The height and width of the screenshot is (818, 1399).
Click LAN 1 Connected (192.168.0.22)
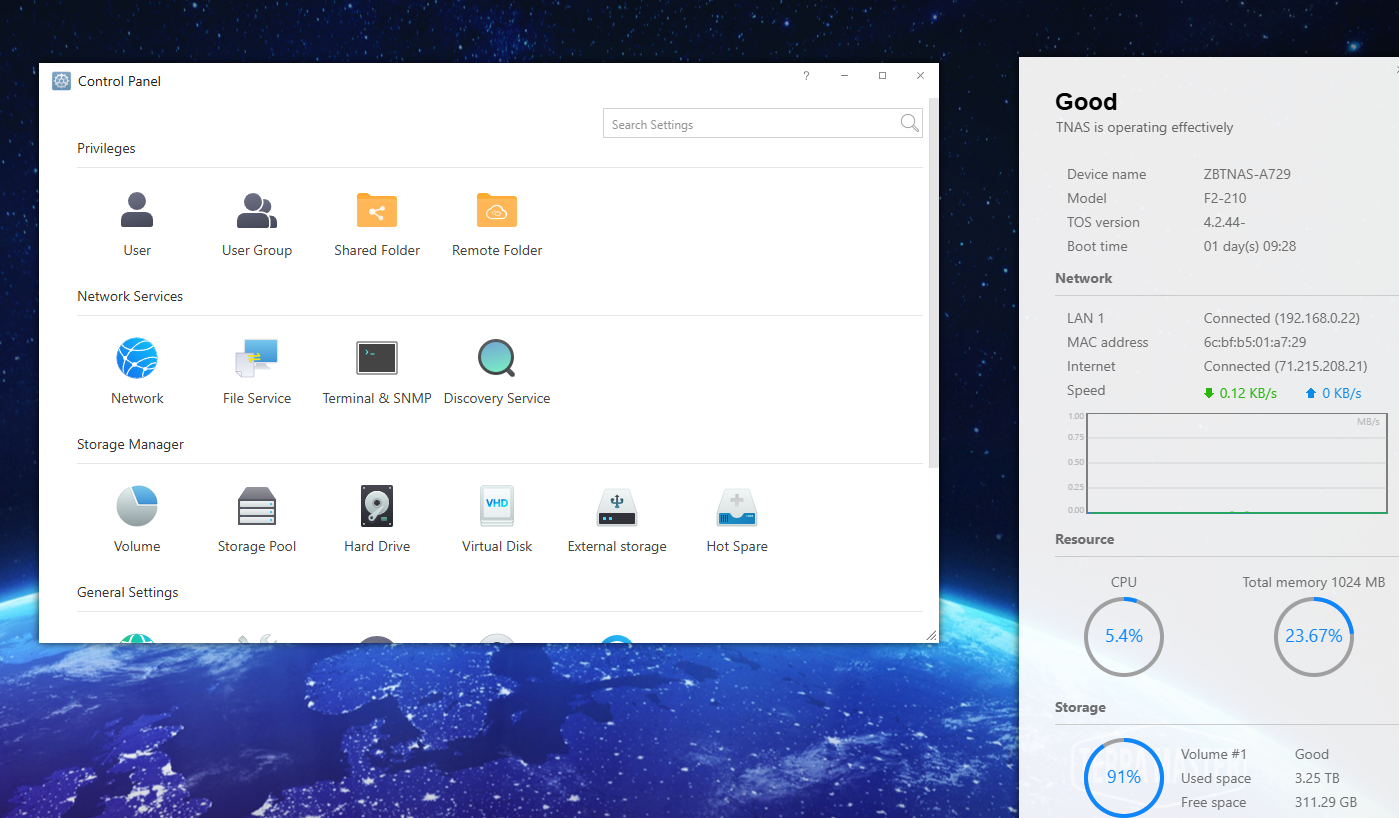pyautogui.click(x=1282, y=318)
